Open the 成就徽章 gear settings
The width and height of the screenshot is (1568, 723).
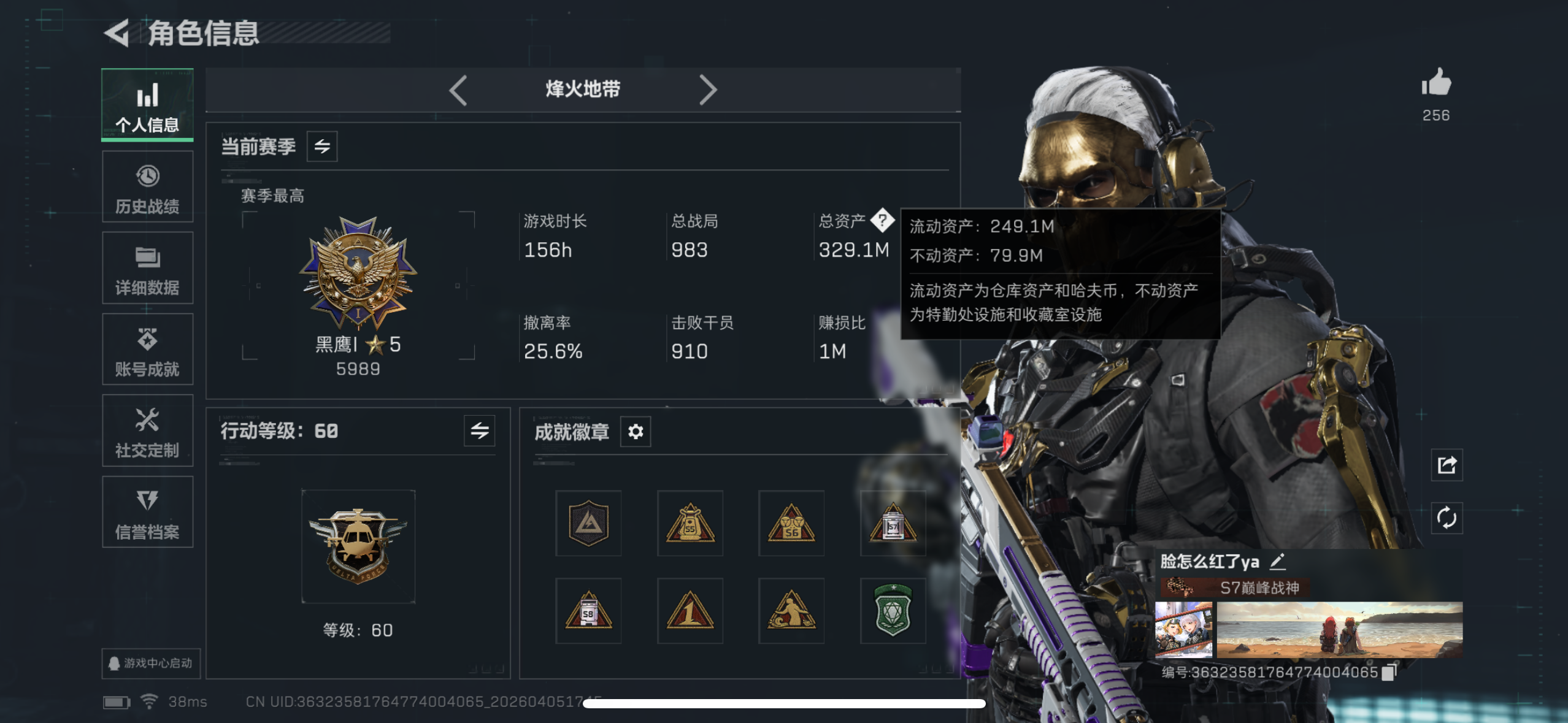(x=636, y=432)
